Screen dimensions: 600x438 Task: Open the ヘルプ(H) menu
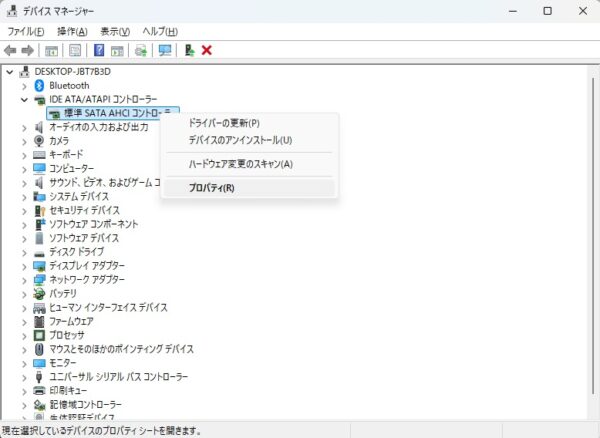point(160,31)
